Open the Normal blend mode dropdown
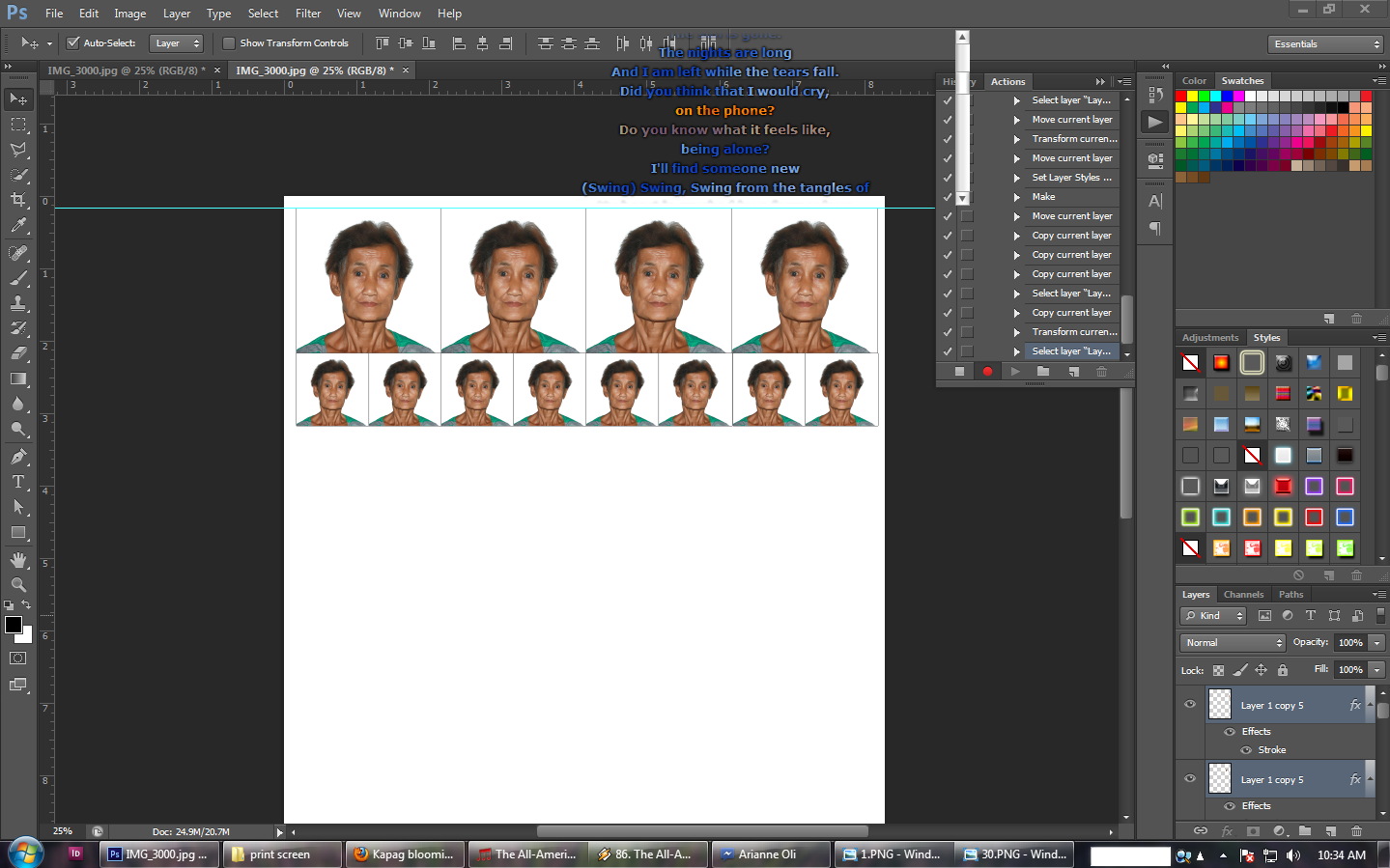1390x868 pixels. [x=1232, y=642]
